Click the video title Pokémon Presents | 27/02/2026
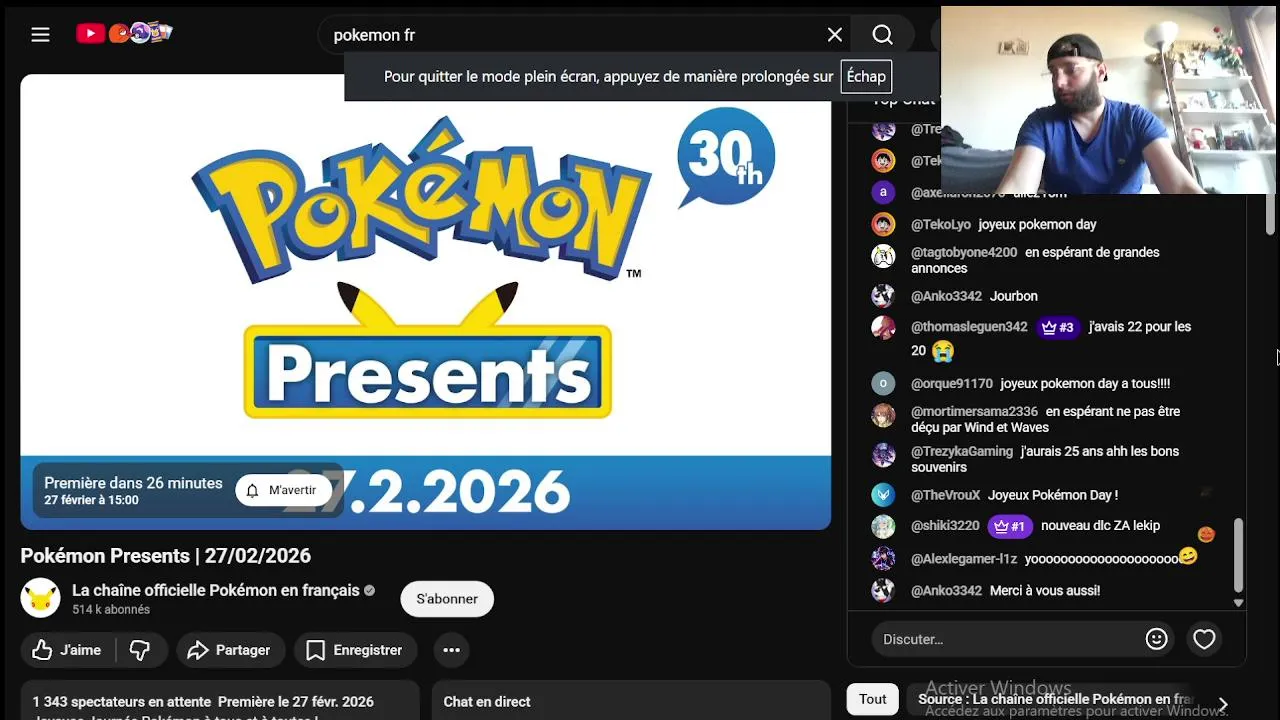 [166, 556]
